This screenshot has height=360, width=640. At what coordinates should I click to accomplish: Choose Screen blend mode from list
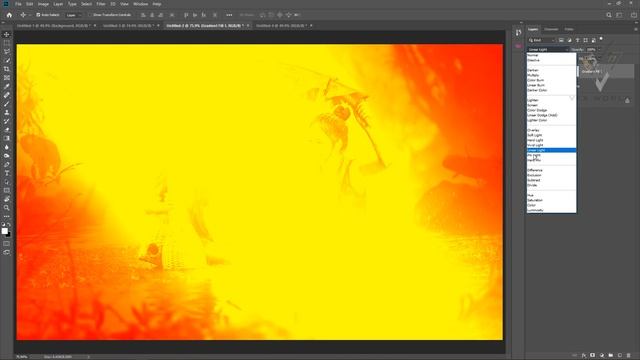pos(551,105)
